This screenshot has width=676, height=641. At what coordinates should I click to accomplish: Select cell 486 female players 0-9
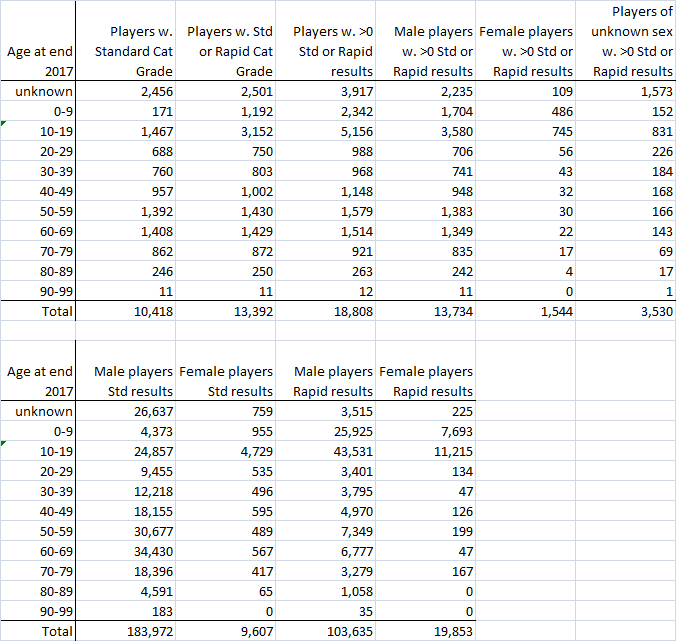pyautogui.click(x=526, y=111)
